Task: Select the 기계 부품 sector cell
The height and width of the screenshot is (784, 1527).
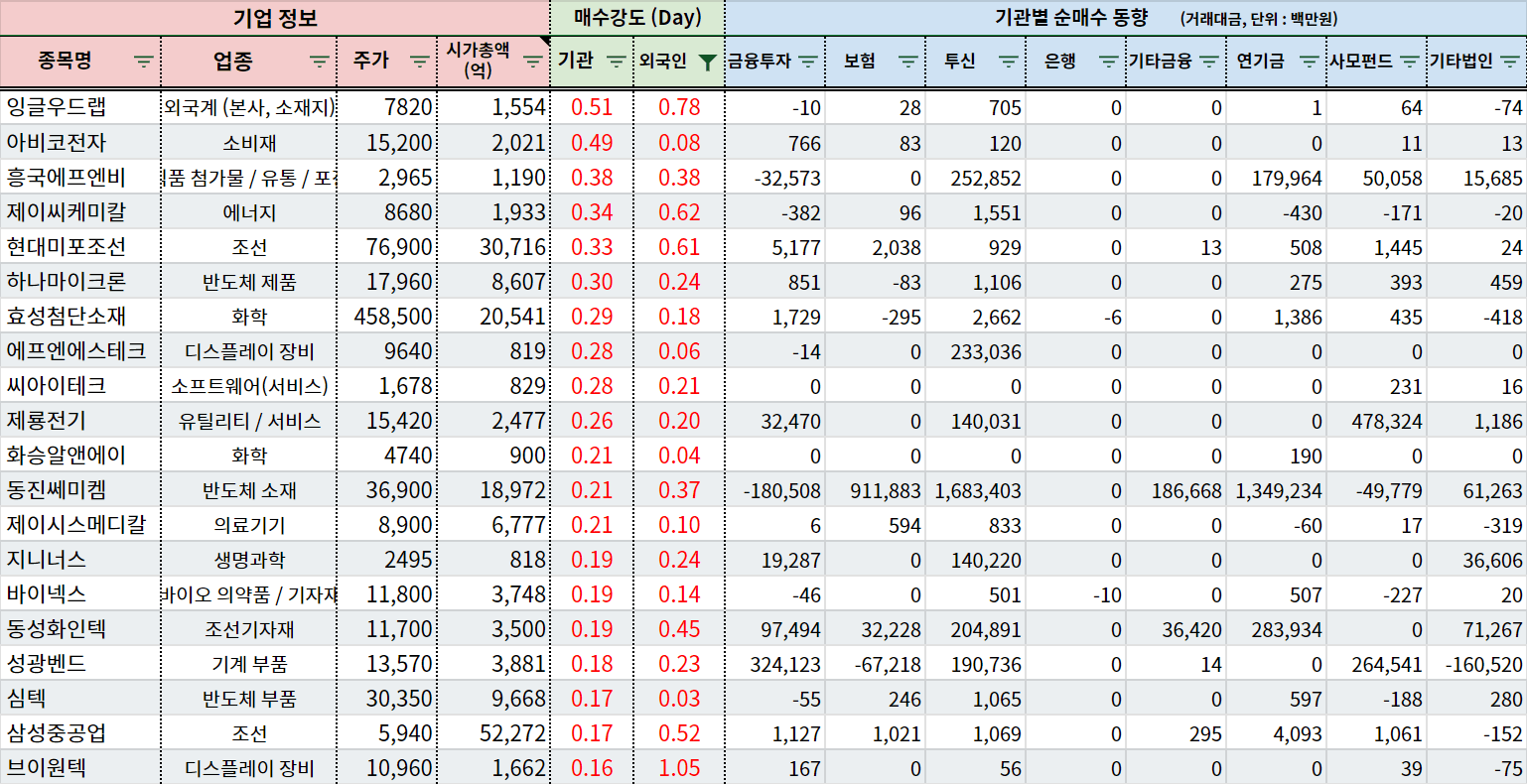Action: [249, 663]
